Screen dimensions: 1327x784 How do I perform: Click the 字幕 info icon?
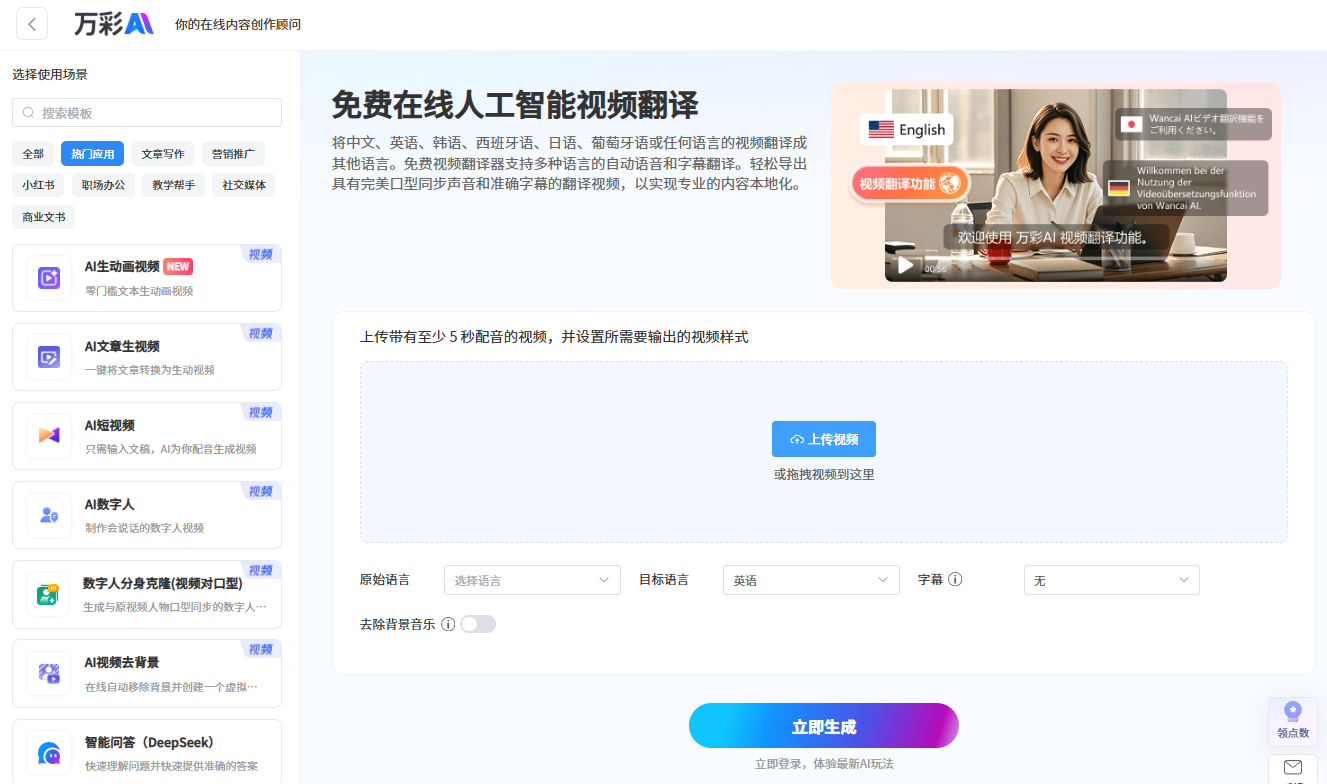point(955,579)
